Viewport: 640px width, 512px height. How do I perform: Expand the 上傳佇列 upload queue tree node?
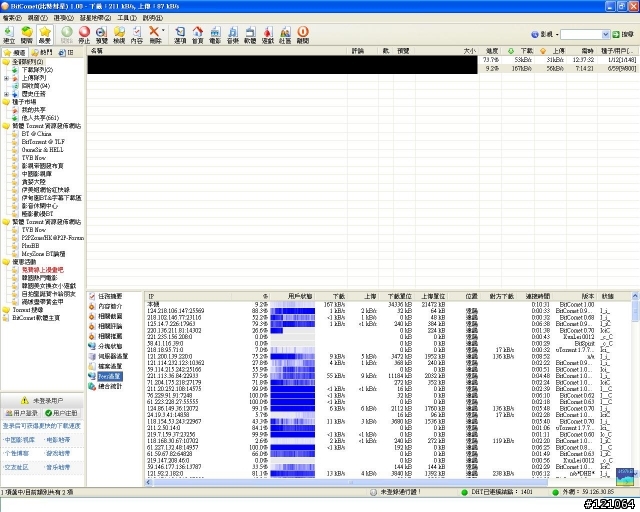click(6, 78)
